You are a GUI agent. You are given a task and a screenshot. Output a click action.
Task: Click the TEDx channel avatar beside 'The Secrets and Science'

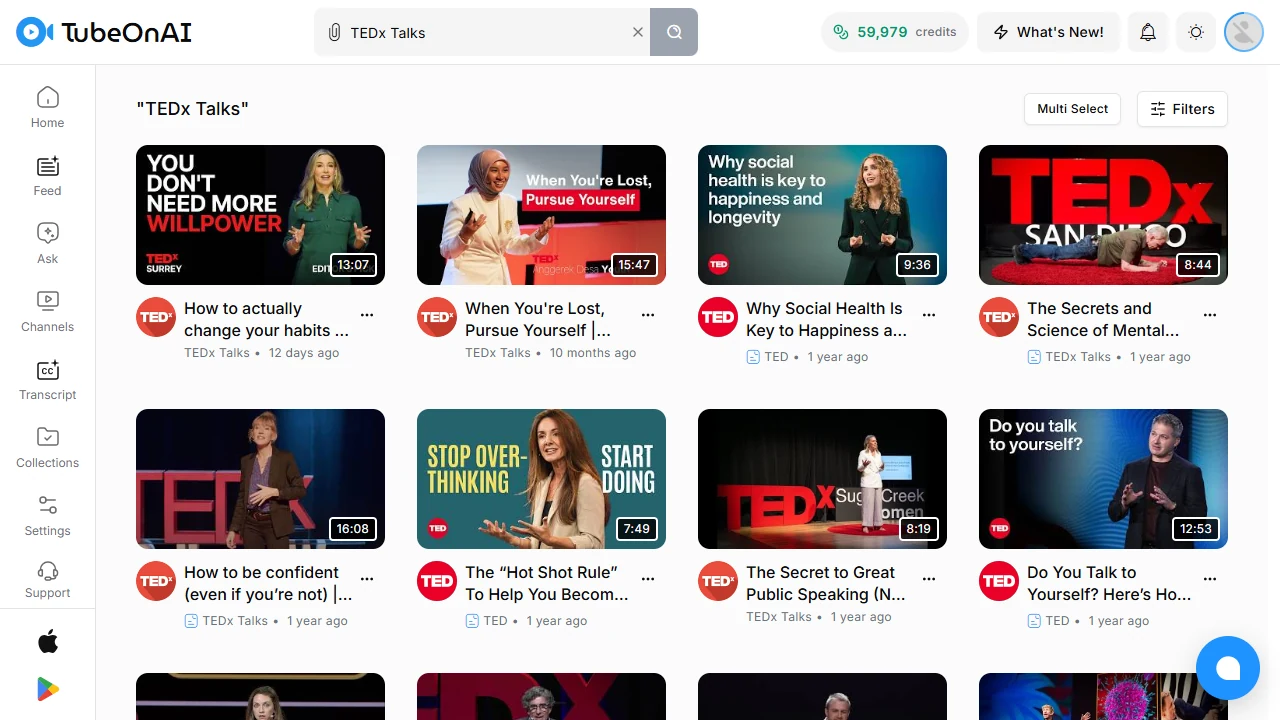(x=999, y=317)
